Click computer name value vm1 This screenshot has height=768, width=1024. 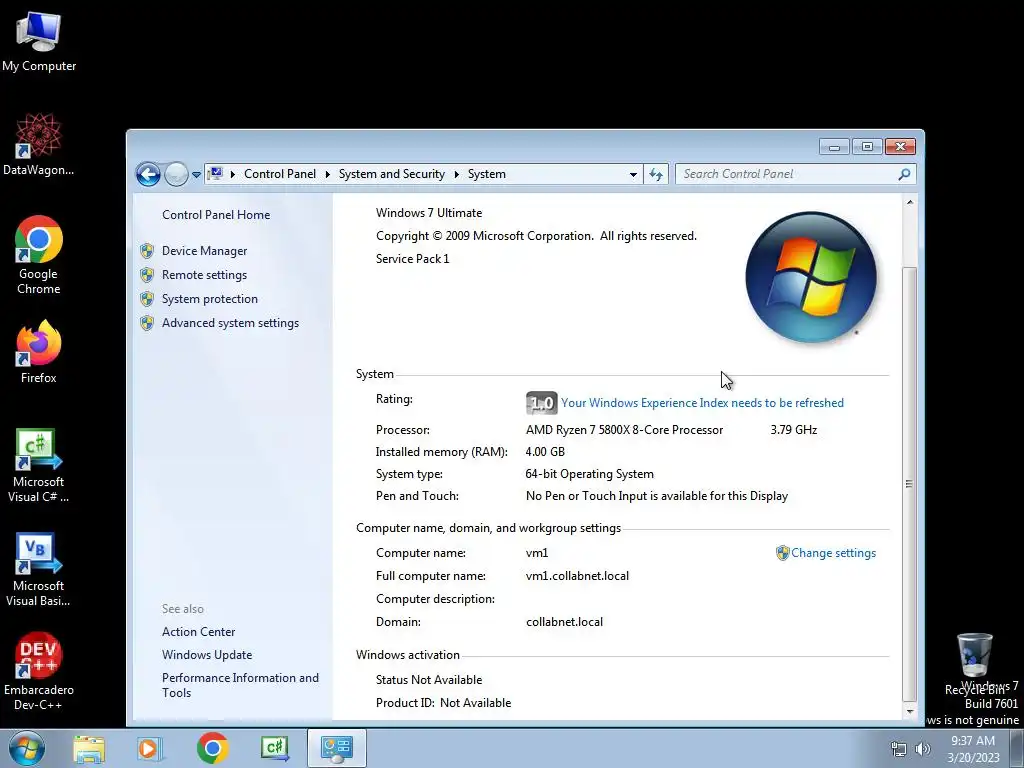pyautogui.click(x=537, y=553)
